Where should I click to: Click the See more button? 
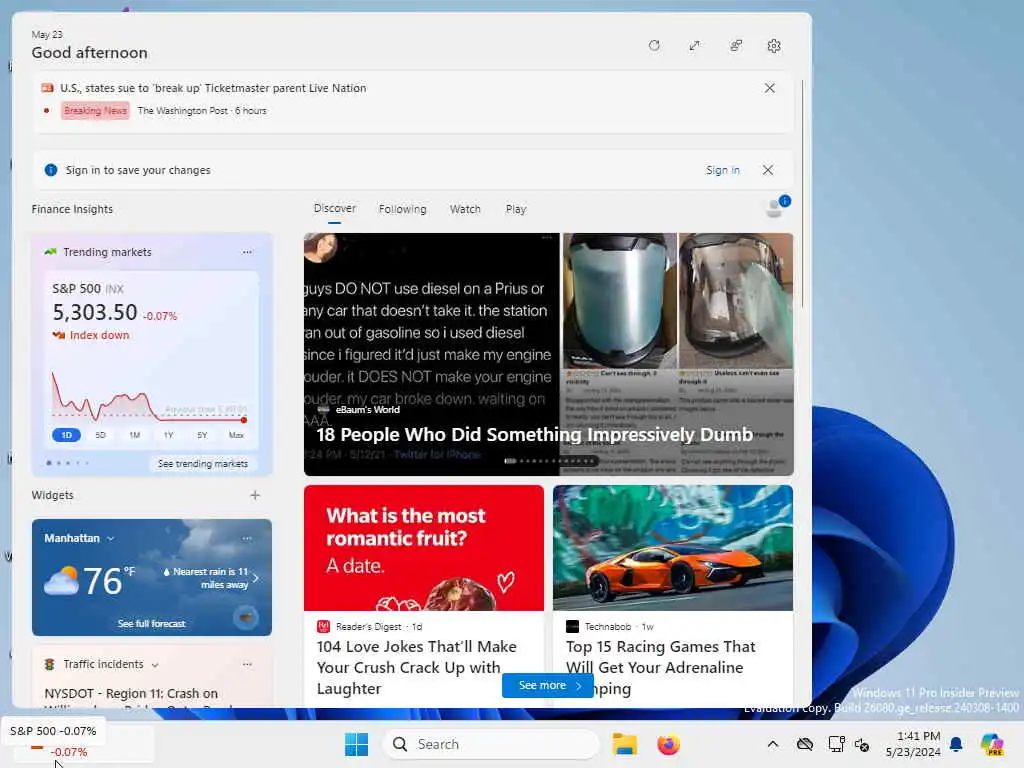[x=547, y=685]
